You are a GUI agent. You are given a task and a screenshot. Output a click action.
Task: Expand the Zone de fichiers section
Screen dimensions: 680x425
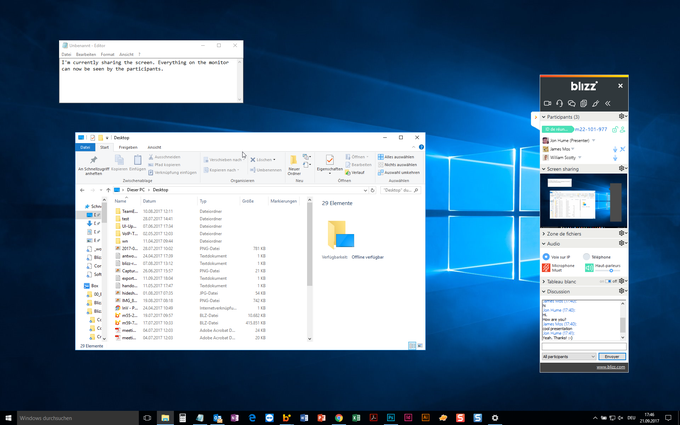pyautogui.click(x=544, y=234)
